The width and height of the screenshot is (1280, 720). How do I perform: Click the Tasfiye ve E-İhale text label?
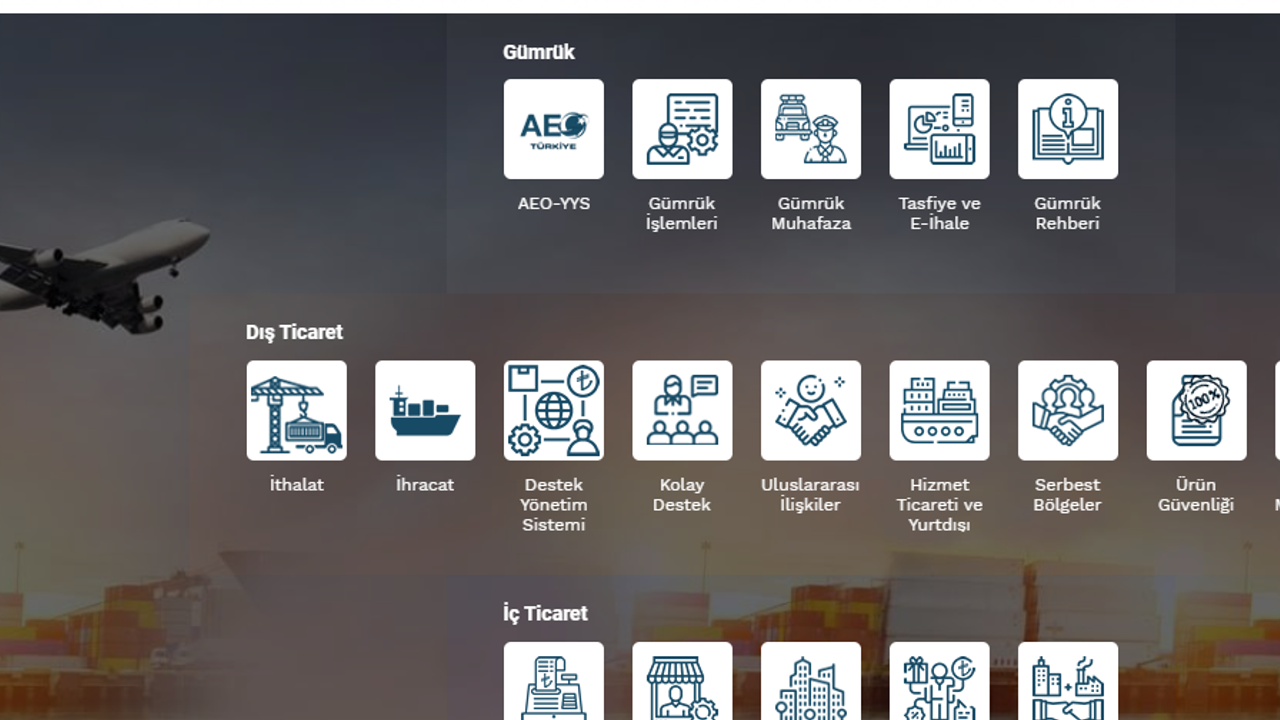[939, 213]
